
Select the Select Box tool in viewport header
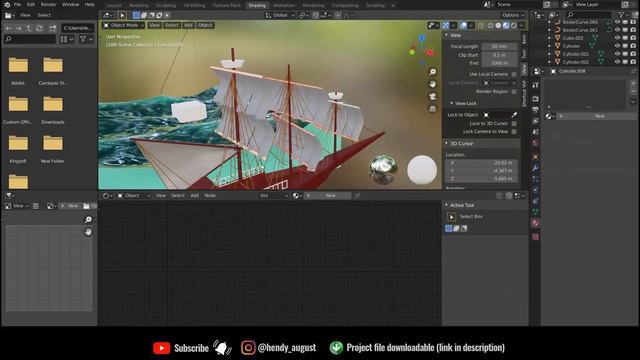[122, 15]
